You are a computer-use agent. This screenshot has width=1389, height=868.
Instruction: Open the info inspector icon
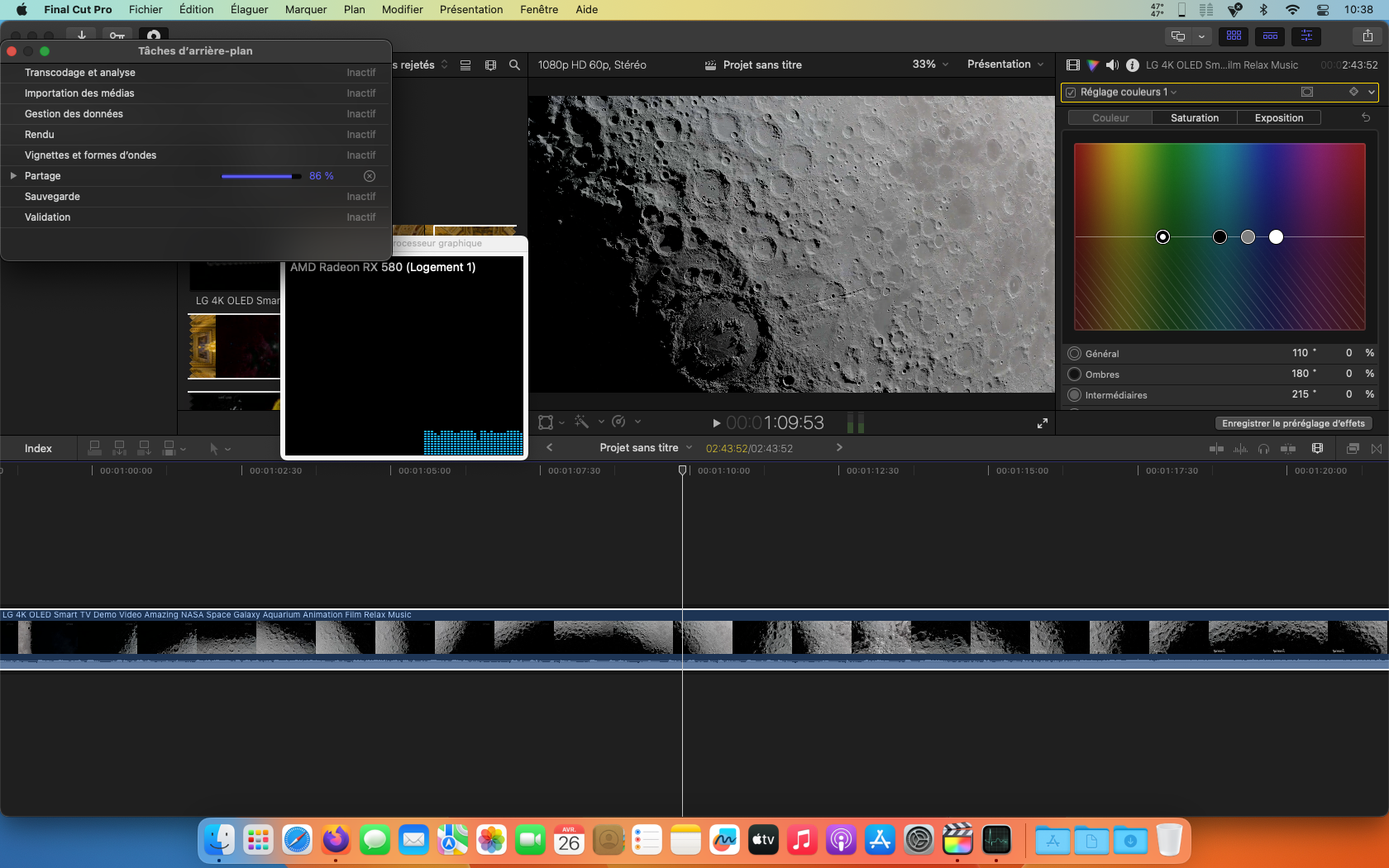pyautogui.click(x=1132, y=65)
